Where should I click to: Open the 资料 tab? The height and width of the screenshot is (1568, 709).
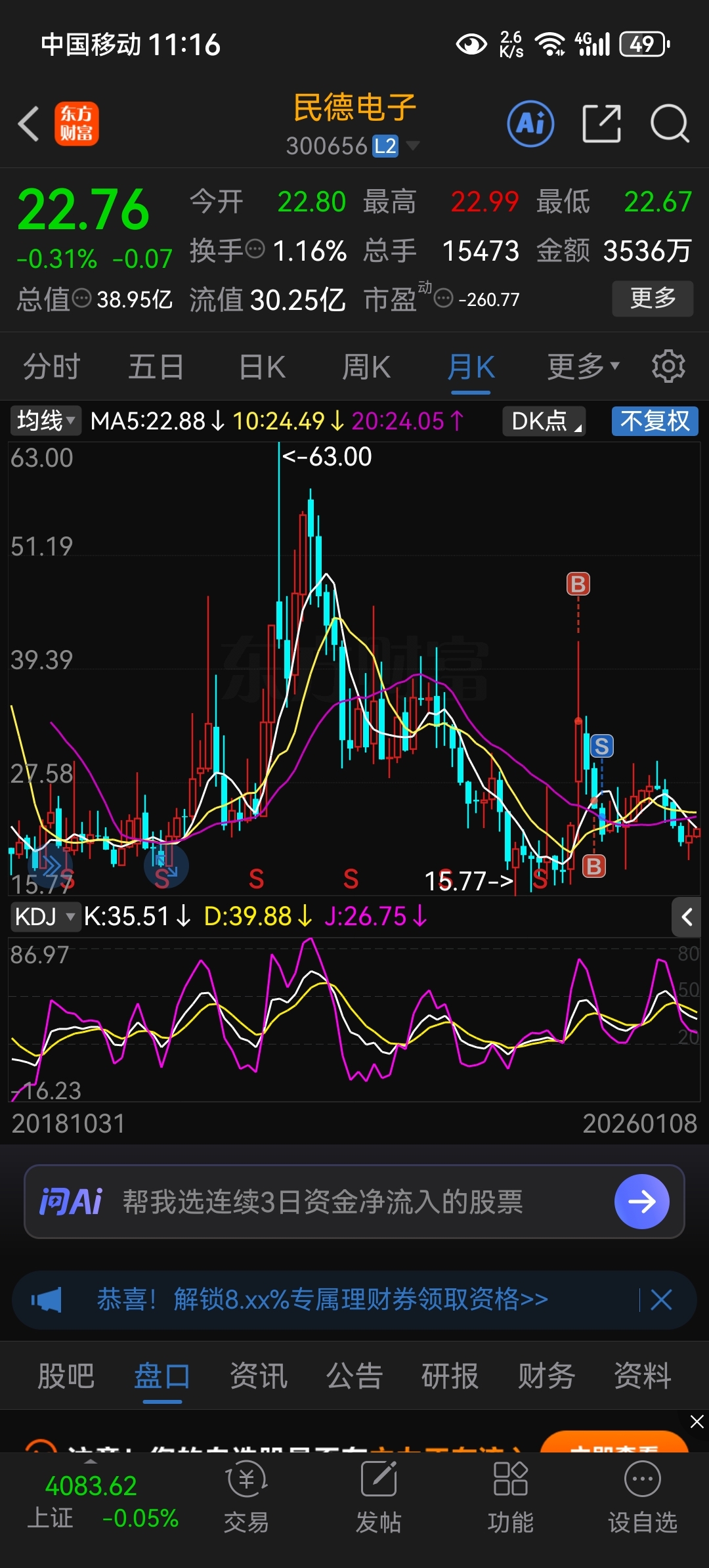(642, 1376)
